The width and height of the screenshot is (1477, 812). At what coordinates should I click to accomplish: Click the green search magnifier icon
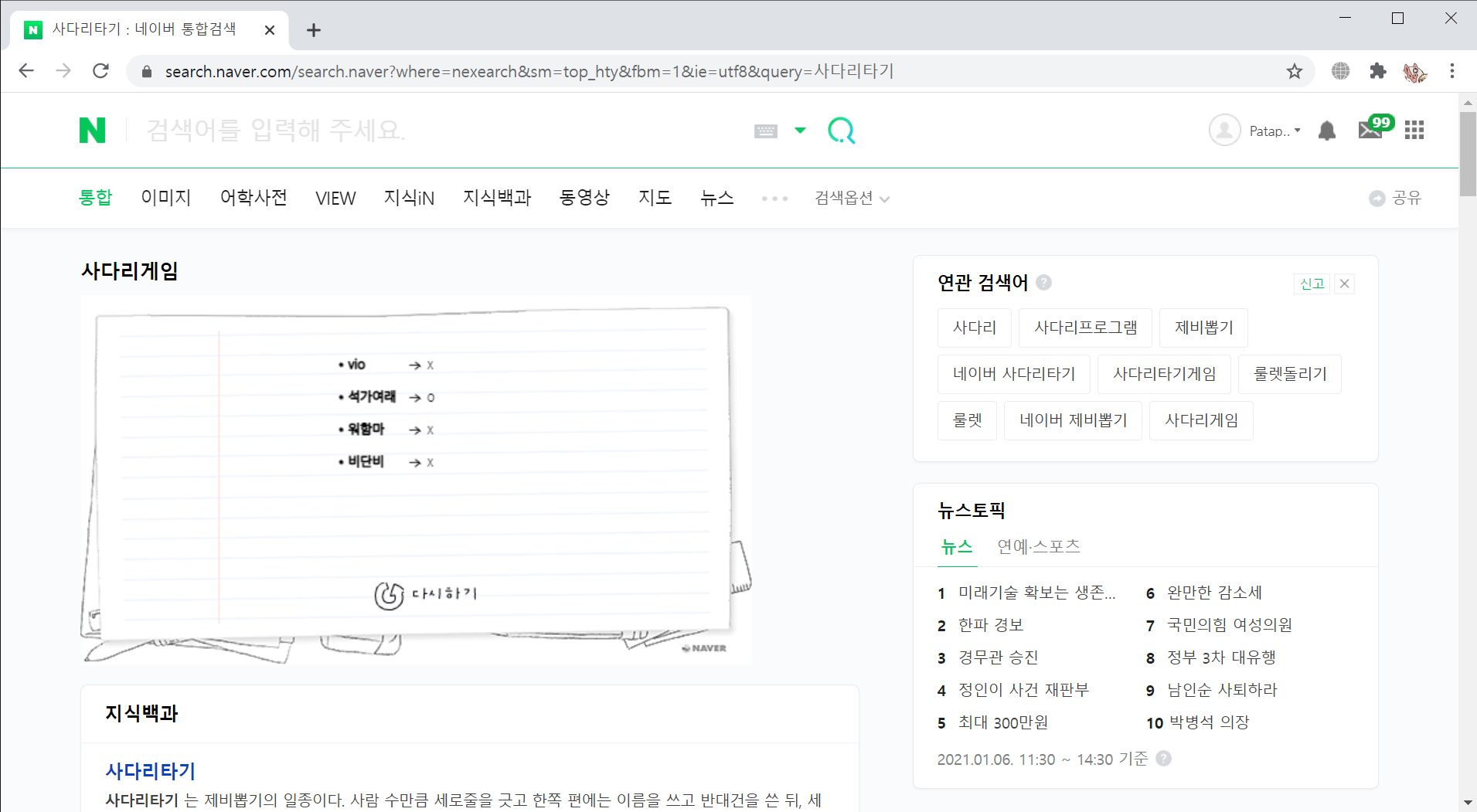pos(841,131)
